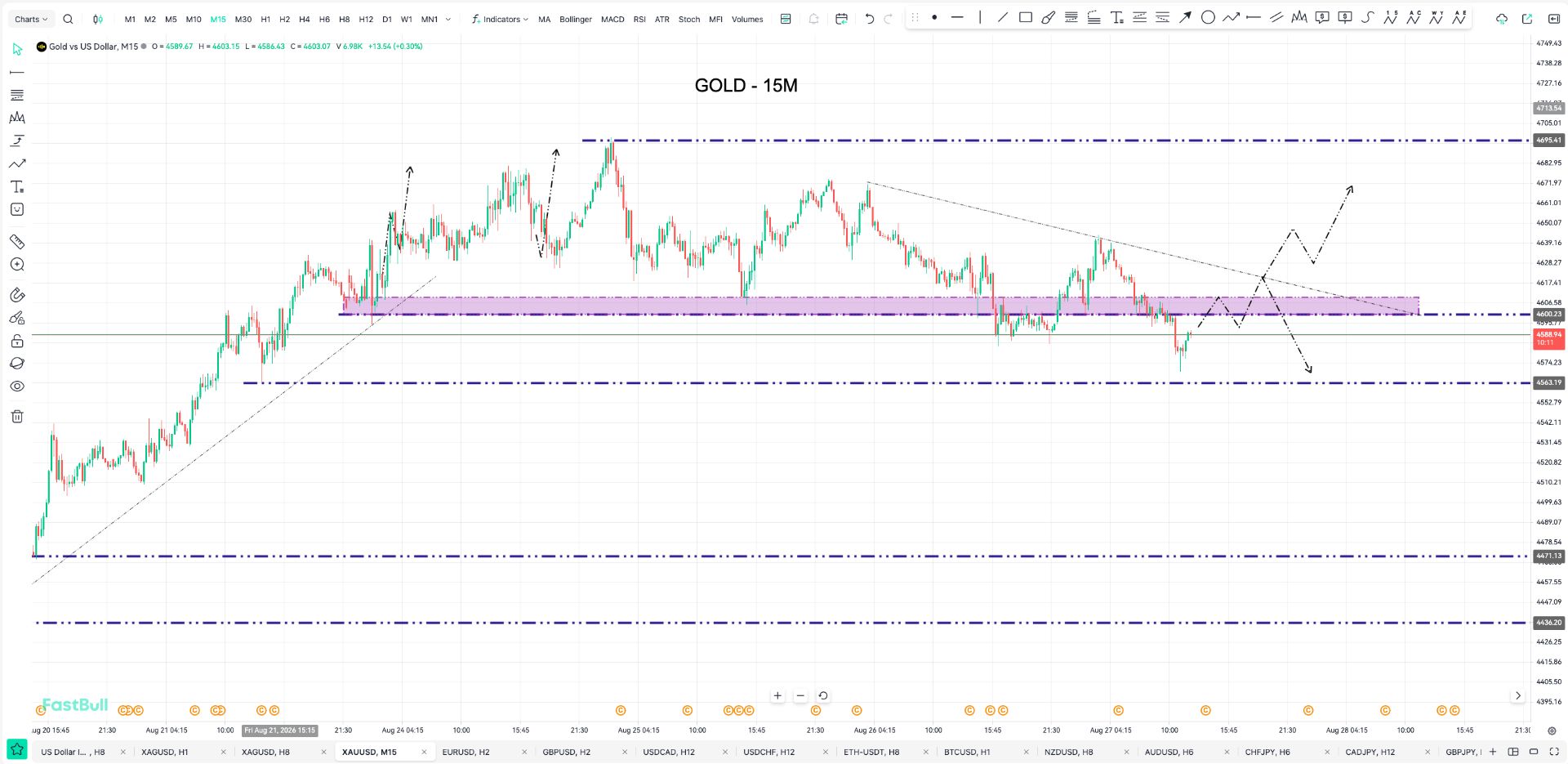
Task: Select the circle shape tool
Action: click(1208, 17)
